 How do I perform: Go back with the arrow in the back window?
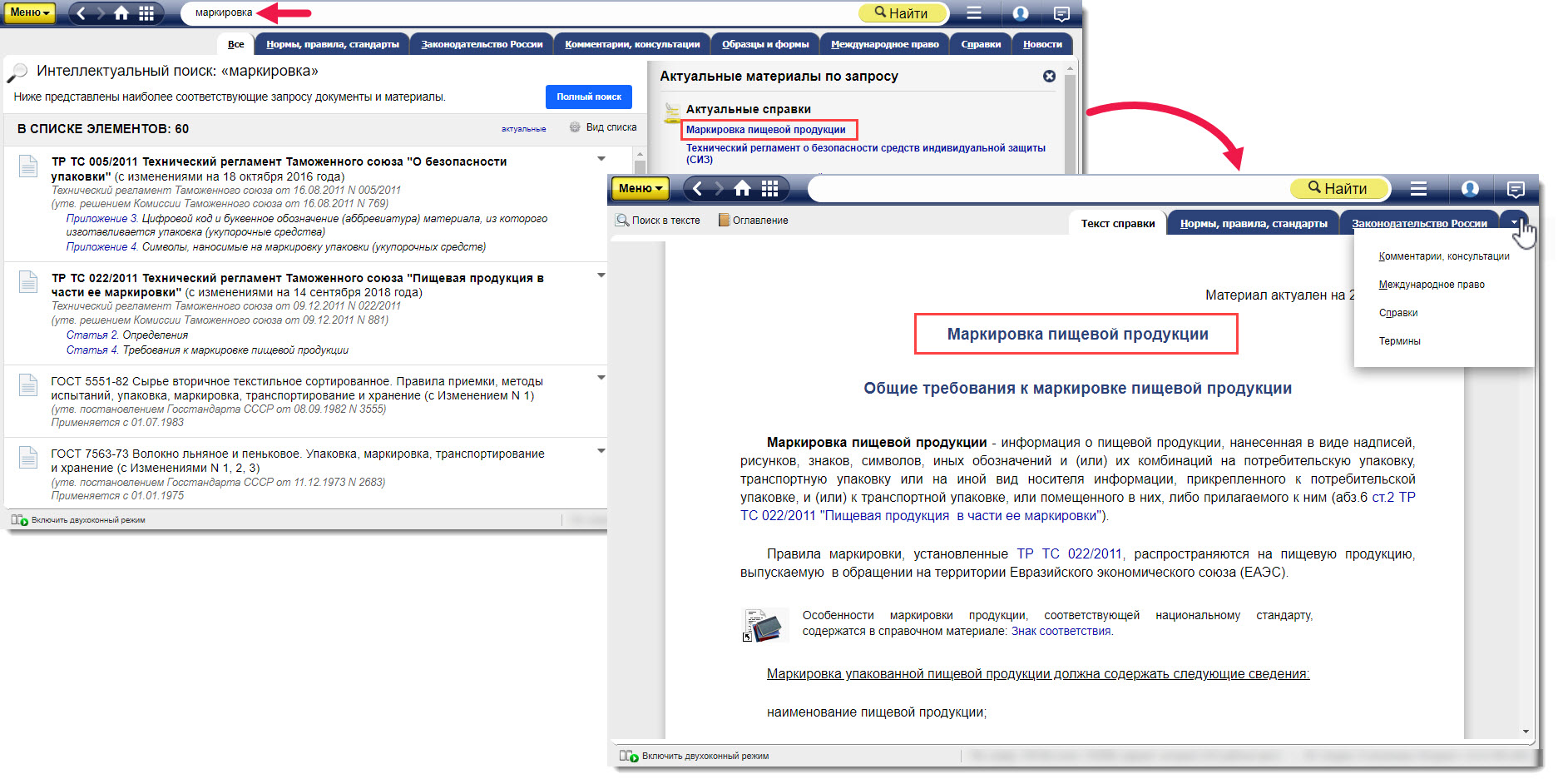click(x=81, y=13)
